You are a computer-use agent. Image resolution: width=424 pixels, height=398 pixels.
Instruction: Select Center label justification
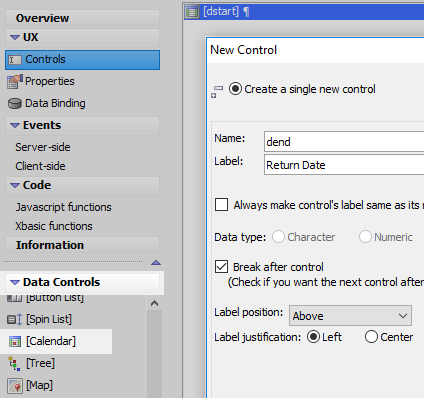click(371, 337)
